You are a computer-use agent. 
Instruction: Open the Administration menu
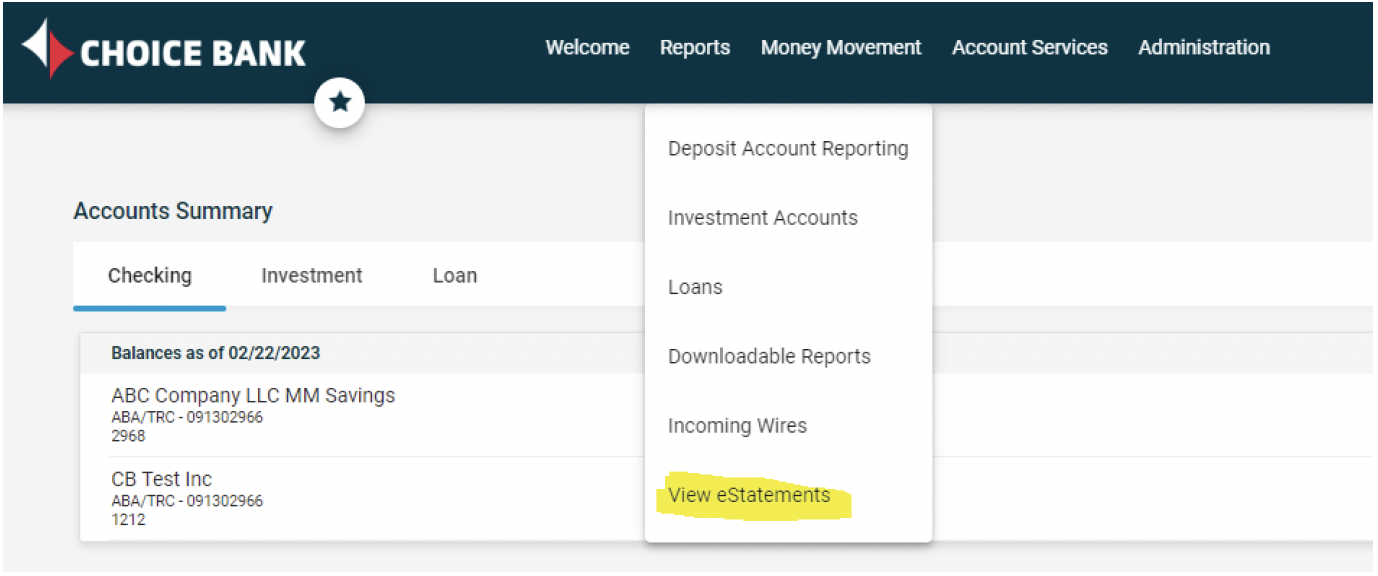pyautogui.click(x=1204, y=47)
